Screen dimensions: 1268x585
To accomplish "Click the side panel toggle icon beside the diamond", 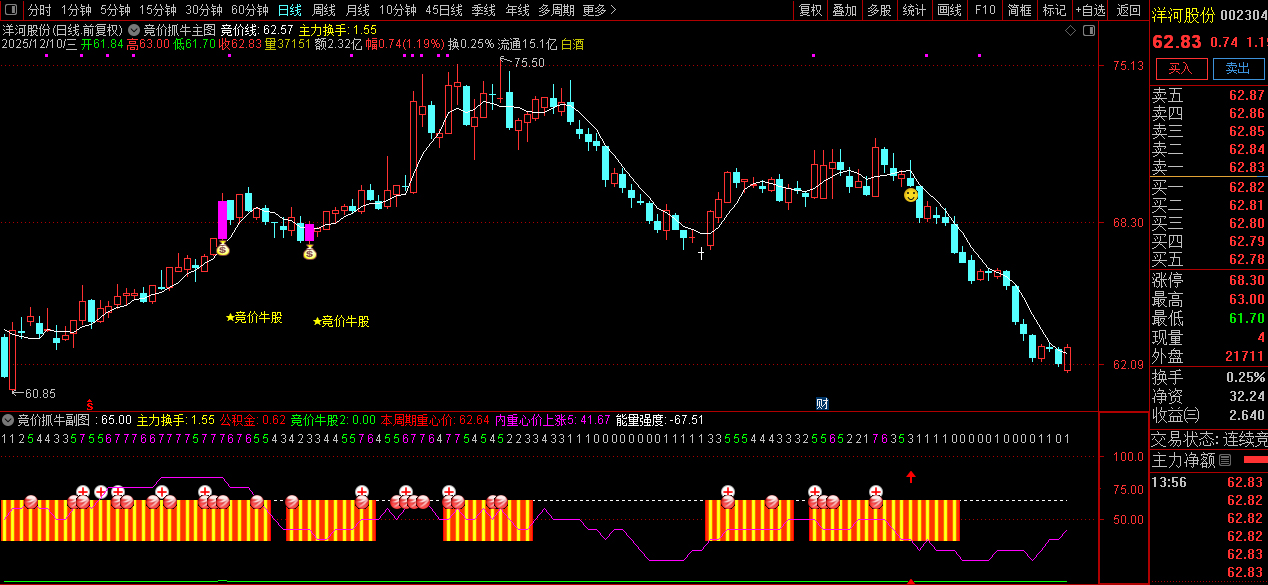I will click(1090, 31).
